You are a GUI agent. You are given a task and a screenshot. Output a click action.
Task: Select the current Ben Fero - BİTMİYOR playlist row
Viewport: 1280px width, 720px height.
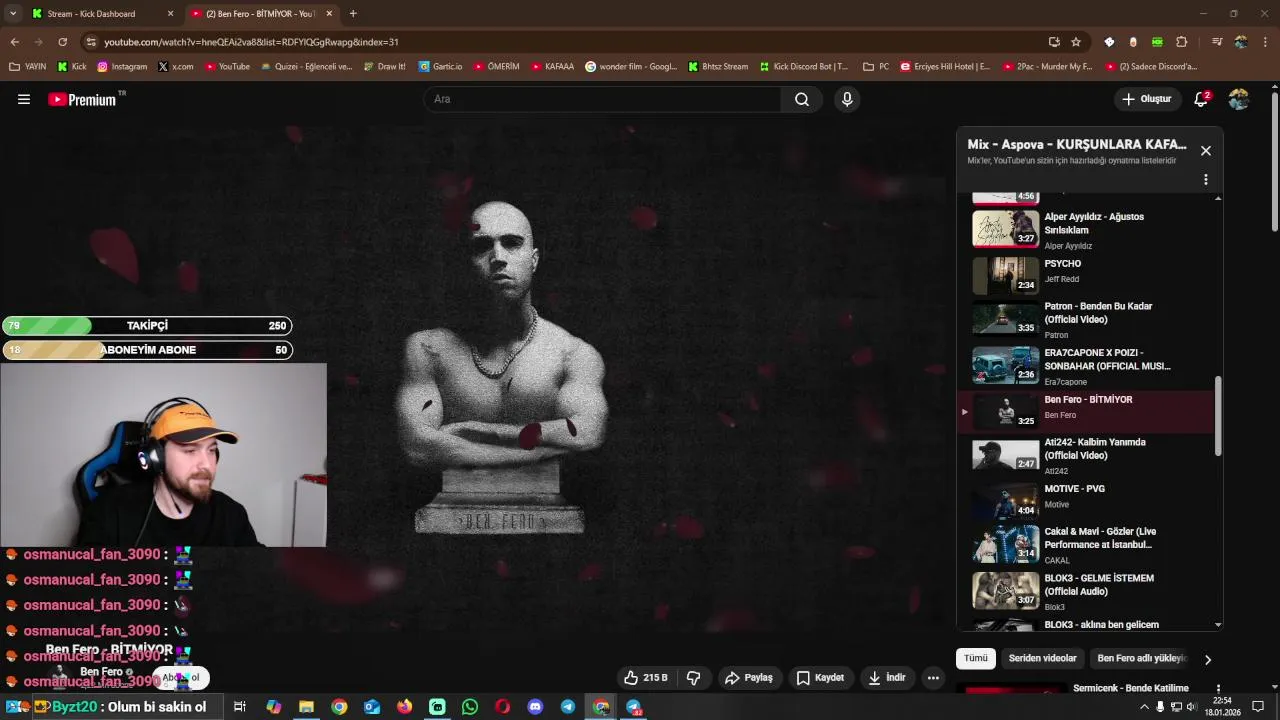pos(1086,411)
